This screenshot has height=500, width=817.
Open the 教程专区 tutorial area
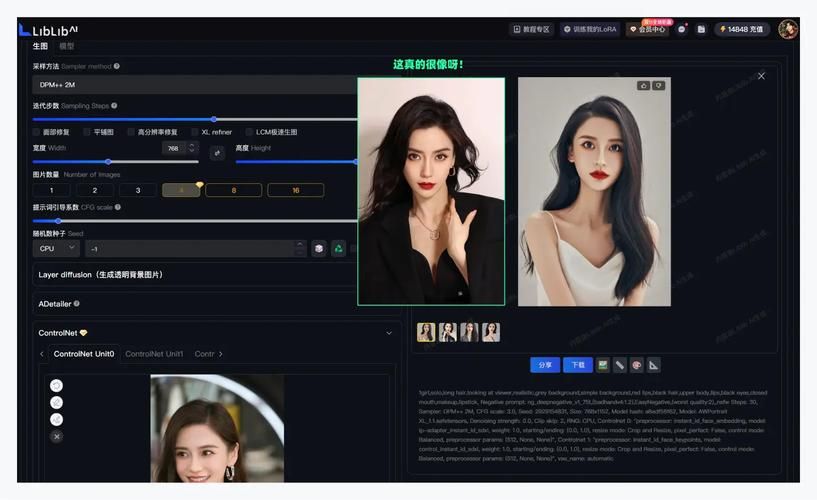pos(531,30)
